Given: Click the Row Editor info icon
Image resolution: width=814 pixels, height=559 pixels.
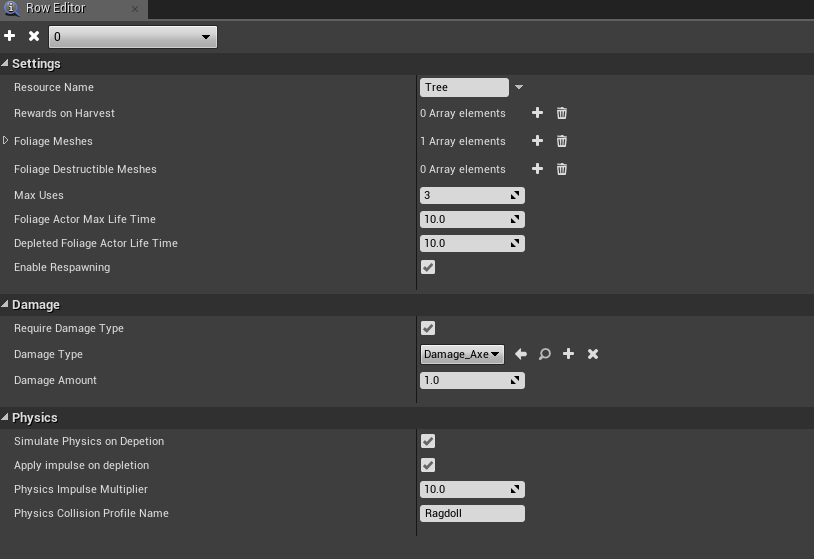Looking at the screenshot, I should point(11,8).
